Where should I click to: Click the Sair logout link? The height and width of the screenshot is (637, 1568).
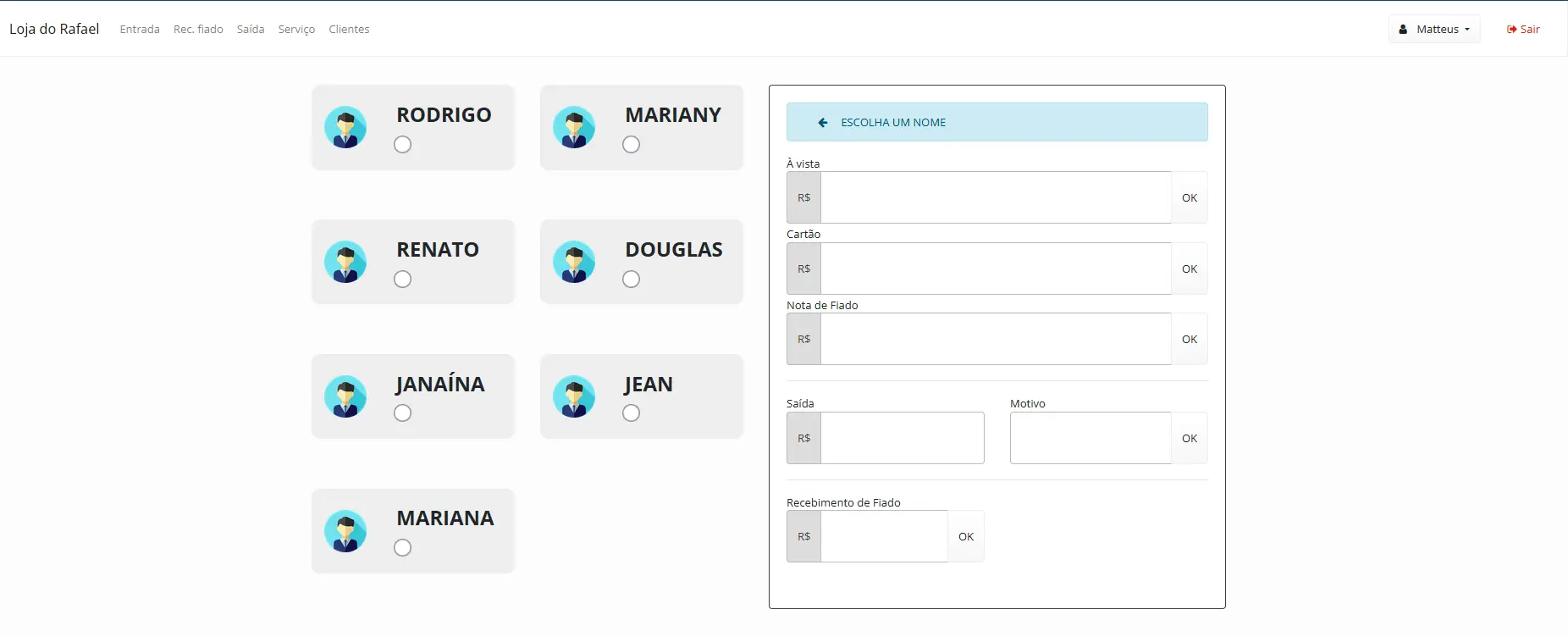click(x=1523, y=30)
